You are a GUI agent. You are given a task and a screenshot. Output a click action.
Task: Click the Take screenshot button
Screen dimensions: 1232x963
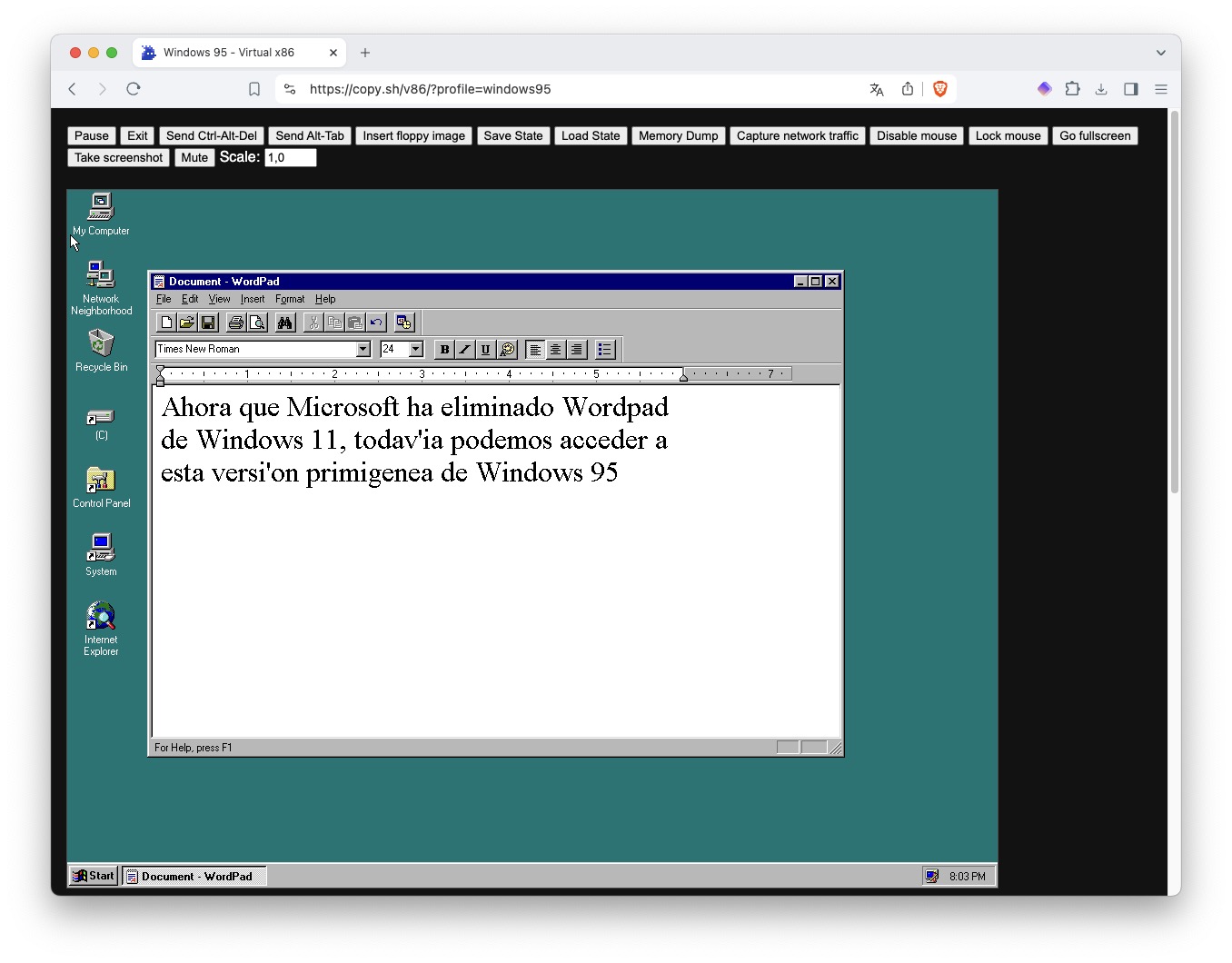pyautogui.click(x=118, y=157)
